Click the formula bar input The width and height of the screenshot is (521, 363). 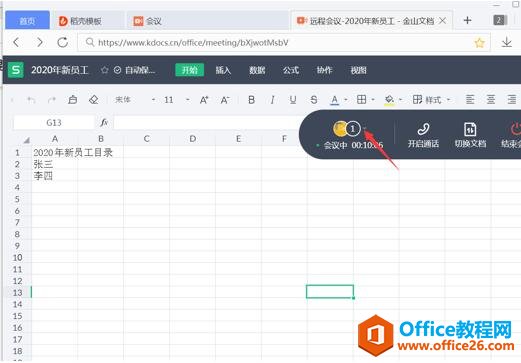point(207,123)
